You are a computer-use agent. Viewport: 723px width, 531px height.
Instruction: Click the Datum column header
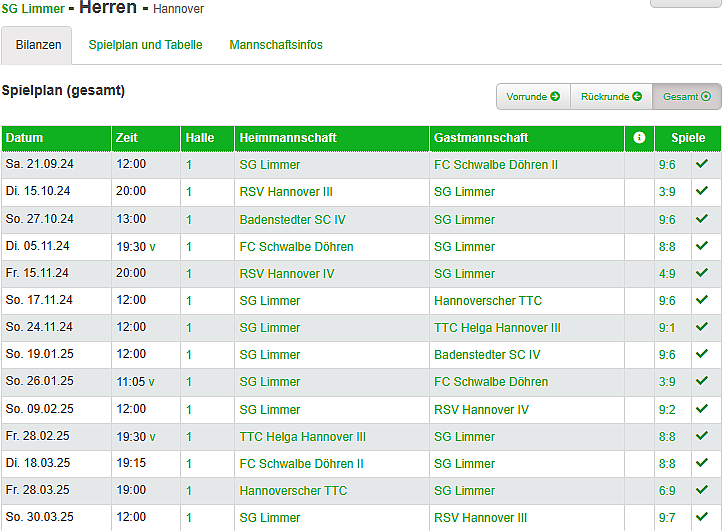pyautogui.click(x=25, y=138)
